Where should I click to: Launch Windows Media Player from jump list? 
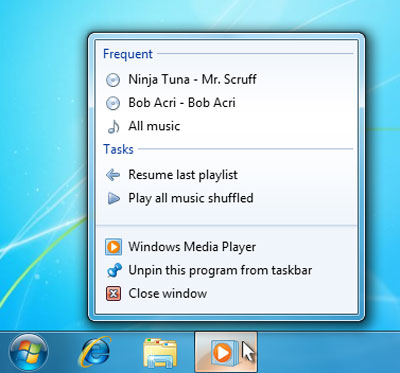pyautogui.click(x=226, y=247)
